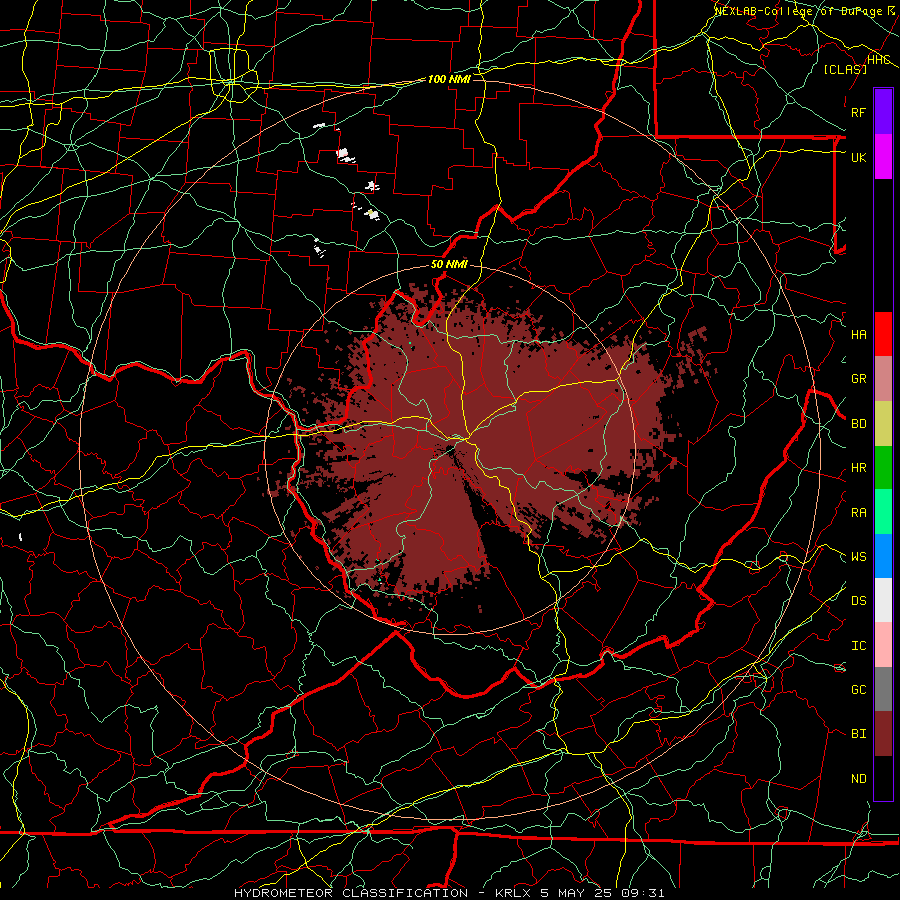The width and height of the screenshot is (900, 900).
Task: Click the GC gray legend swatch
Action: tap(883, 689)
